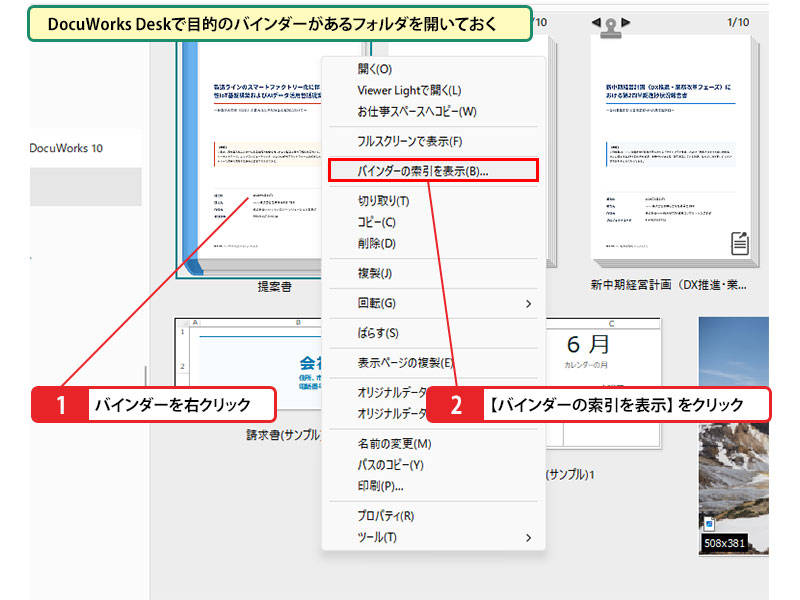The height and width of the screenshot is (600, 800).
Task: Click 表示ページの複製(E)
Action: pyautogui.click(x=405, y=363)
